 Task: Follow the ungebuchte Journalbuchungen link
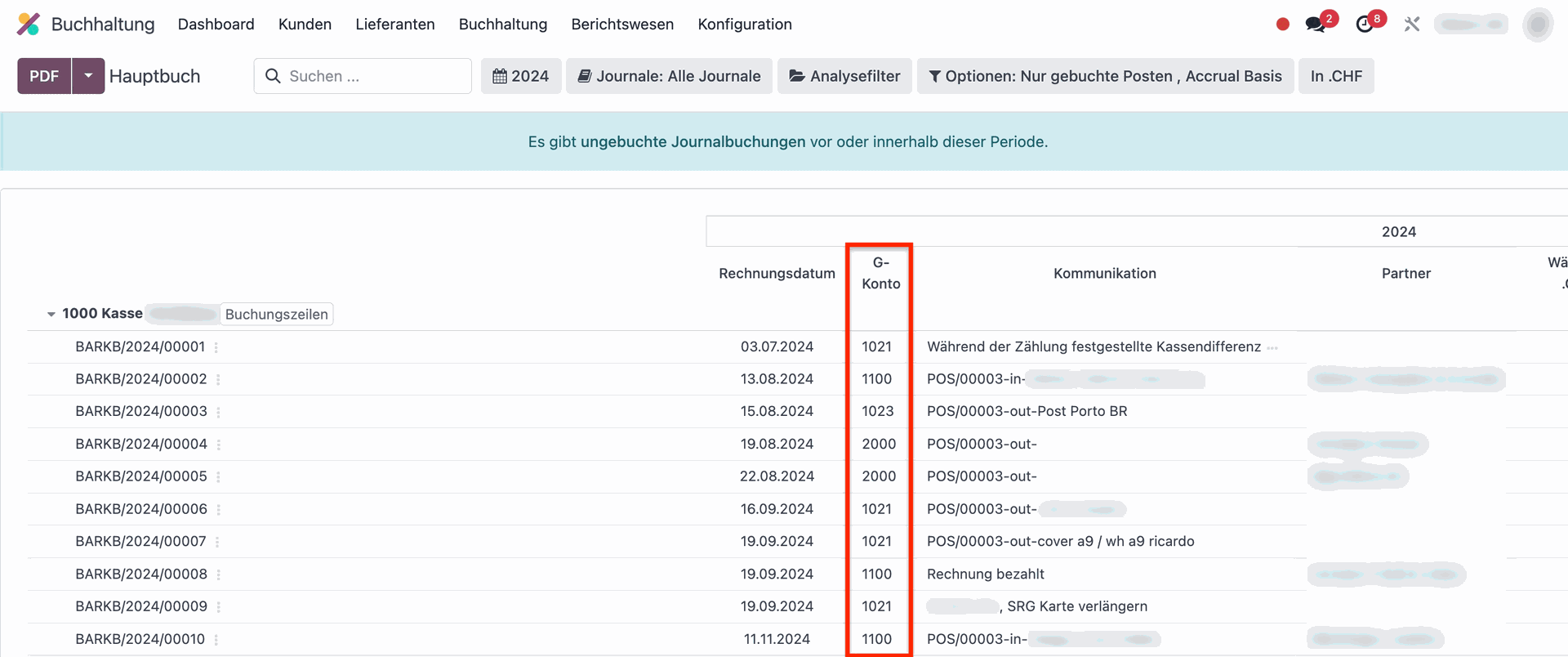coord(693,141)
